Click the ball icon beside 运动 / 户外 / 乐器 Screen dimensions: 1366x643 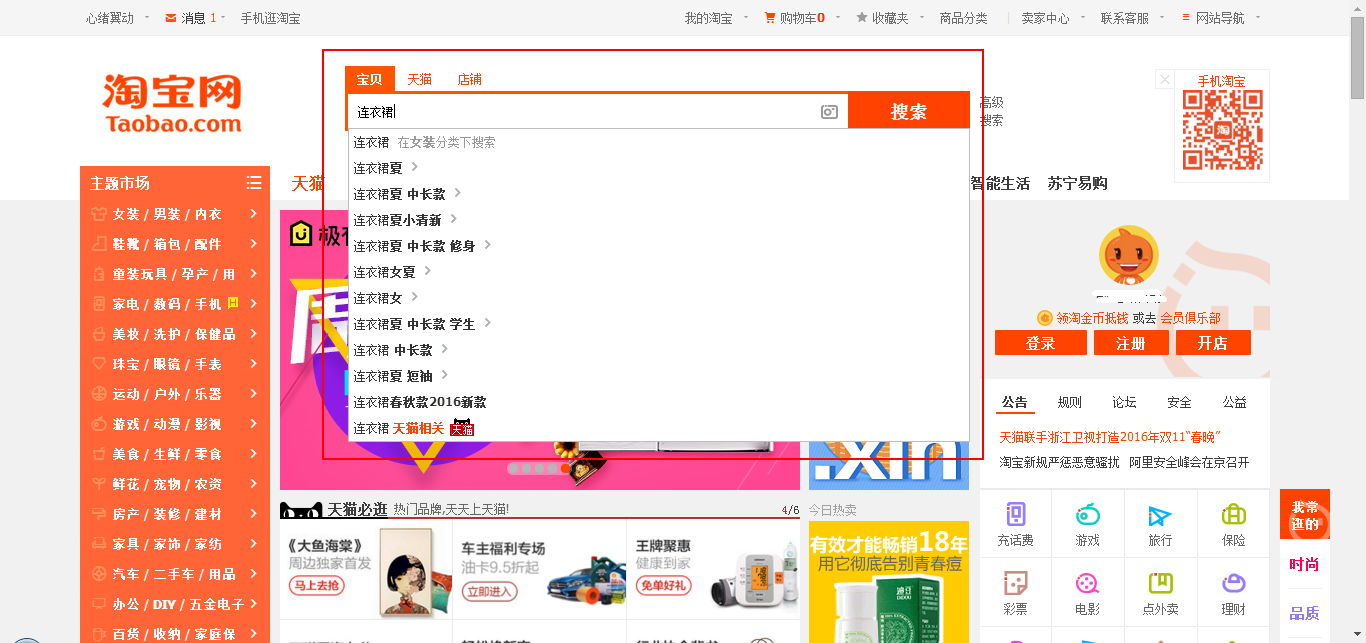(99, 394)
